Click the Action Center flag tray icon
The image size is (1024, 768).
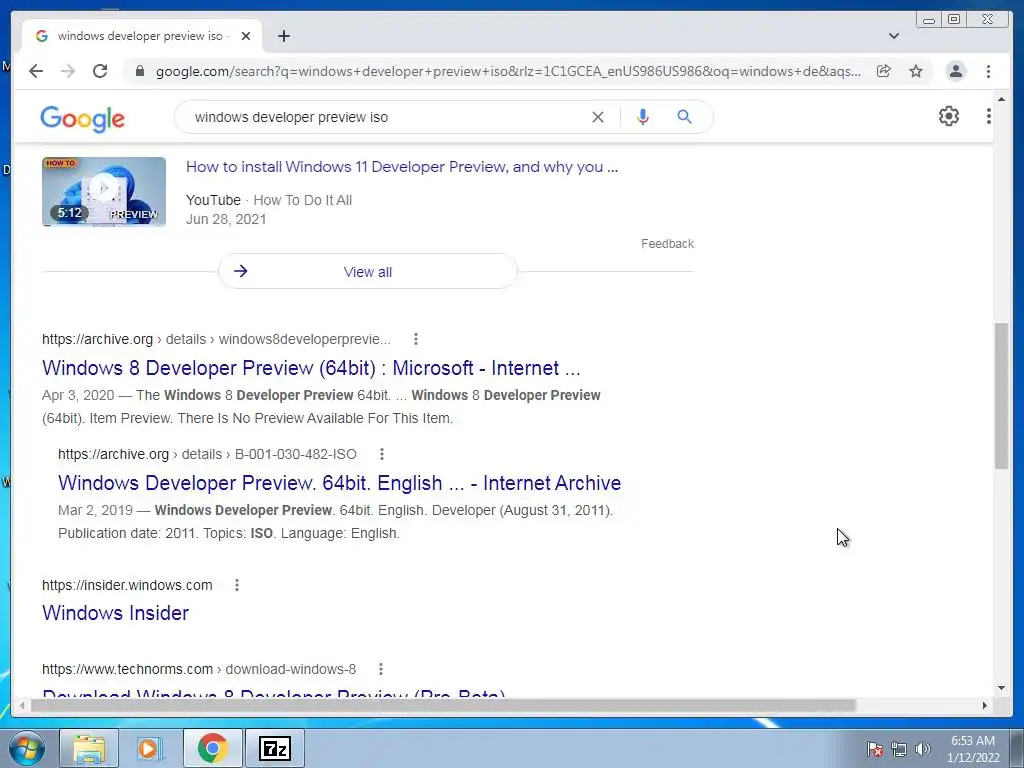pyautogui.click(x=874, y=749)
